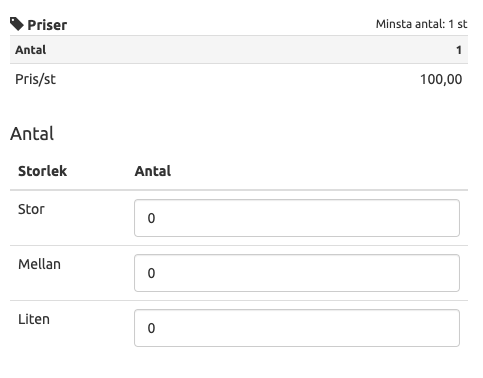The image size is (483, 378).
Task: Click the gray Antal header row of the price table
Action: (x=239, y=50)
